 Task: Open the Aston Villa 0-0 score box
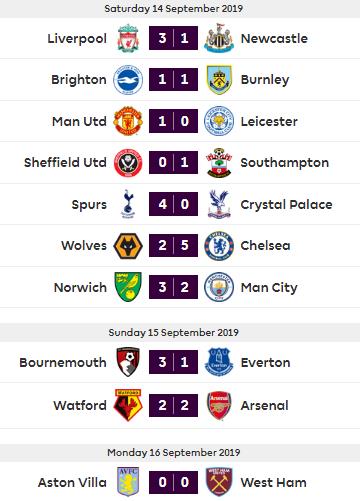(x=173, y=482)
